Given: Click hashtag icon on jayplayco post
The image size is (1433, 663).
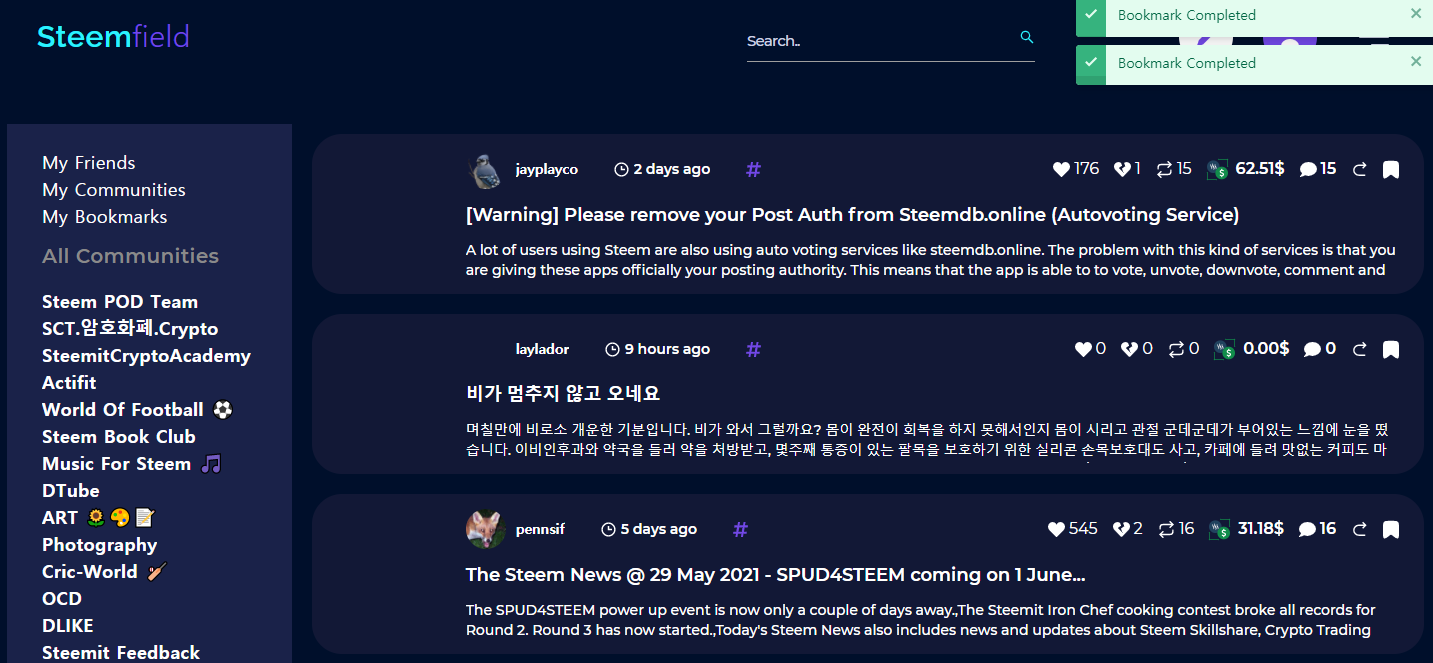Looking at the screenshot, I should 753,170.
